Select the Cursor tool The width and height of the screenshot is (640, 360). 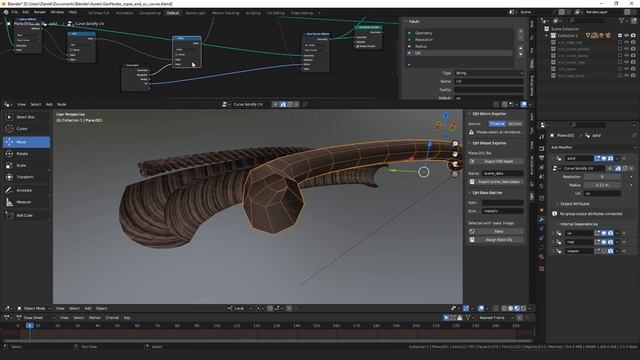pos(27,129)
